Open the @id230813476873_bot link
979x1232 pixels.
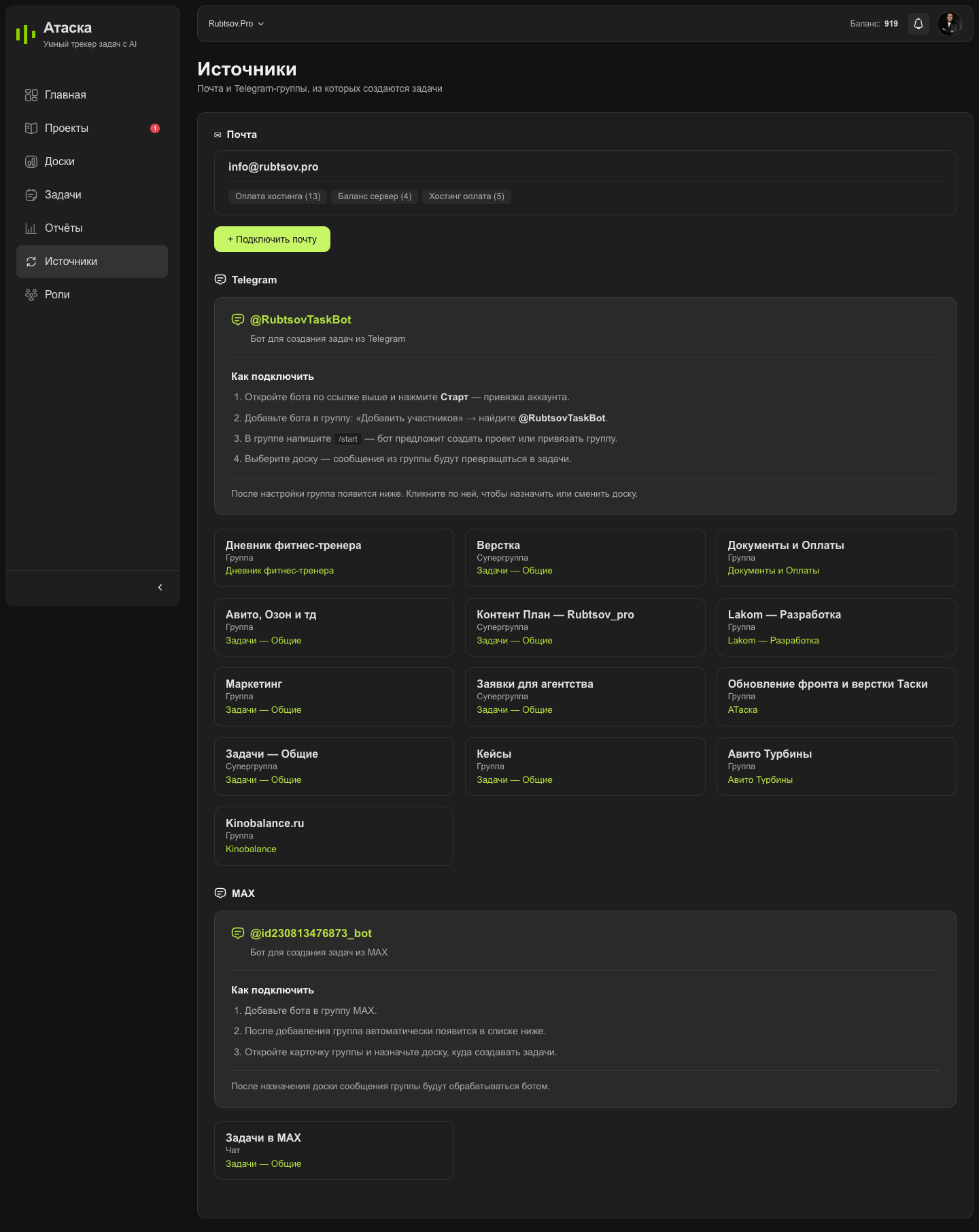point(311,933)
